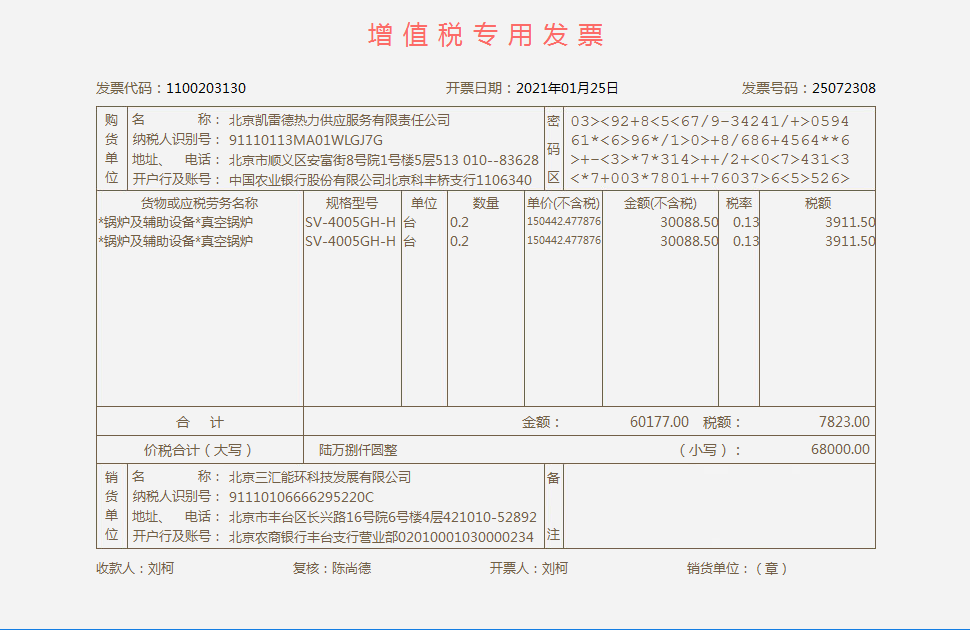The image size is (970, 630).
Task: Select cipher line starting with >+-<3>*7
Action: 710,160
